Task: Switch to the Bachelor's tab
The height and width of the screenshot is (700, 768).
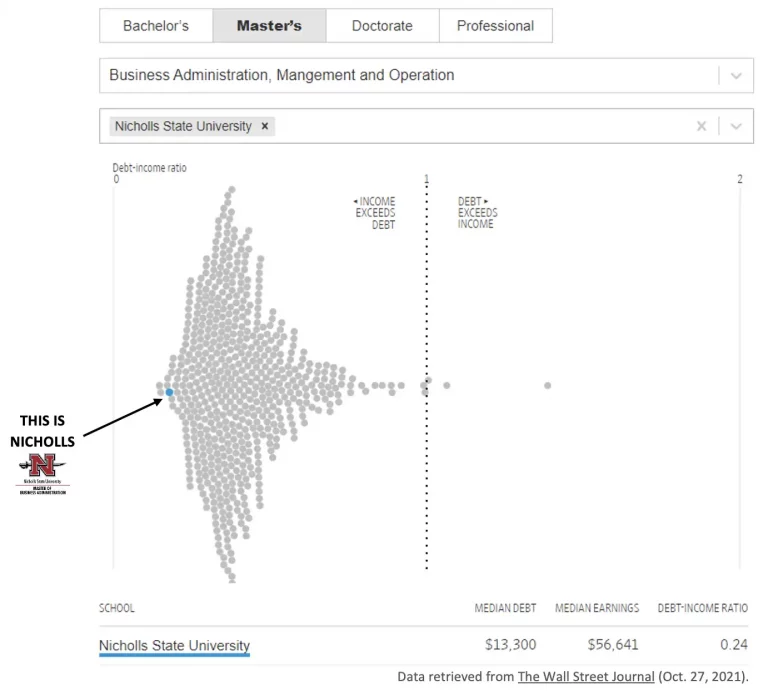Action: (156, 26)
